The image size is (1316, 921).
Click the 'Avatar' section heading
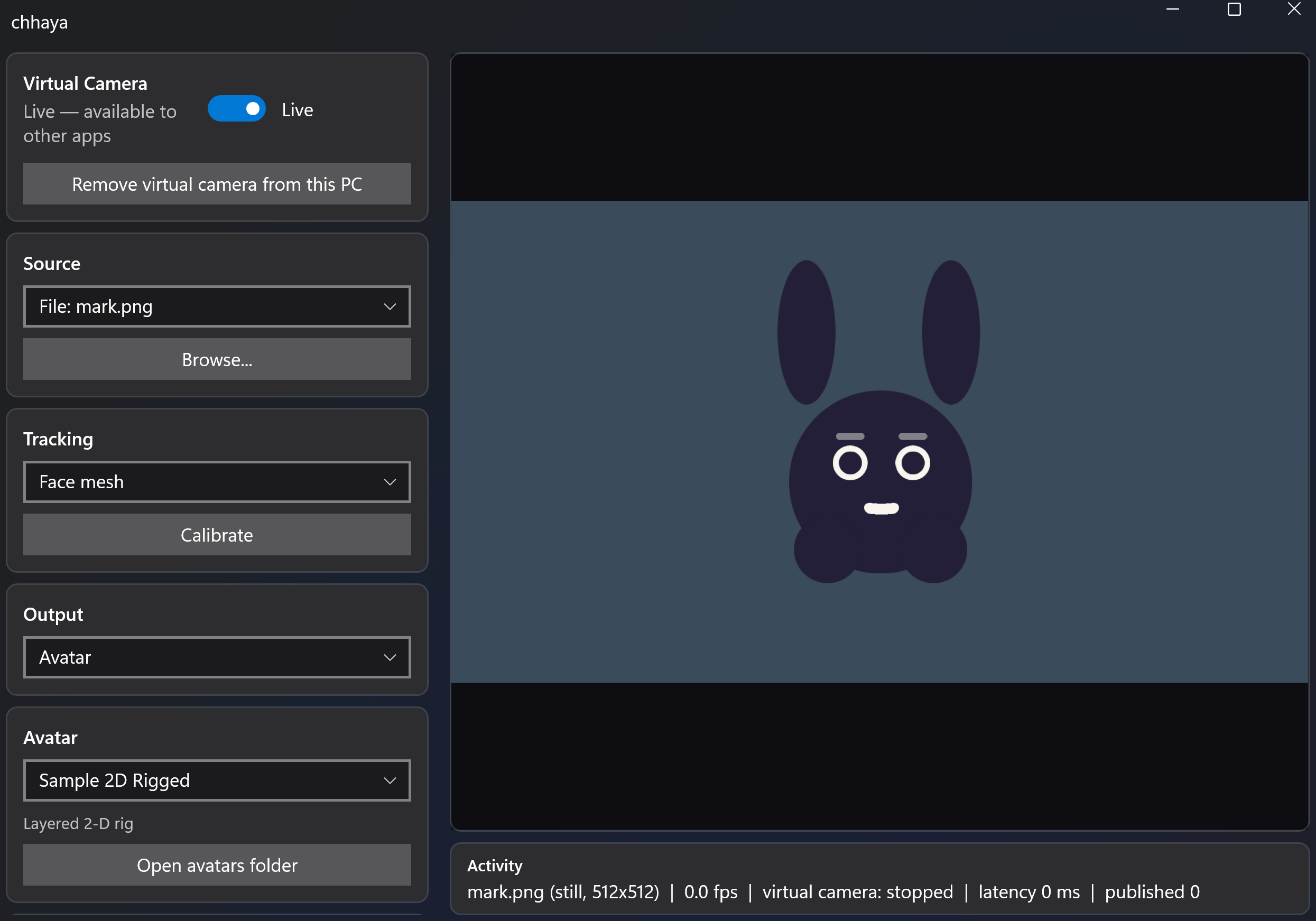tap(50, 738)
